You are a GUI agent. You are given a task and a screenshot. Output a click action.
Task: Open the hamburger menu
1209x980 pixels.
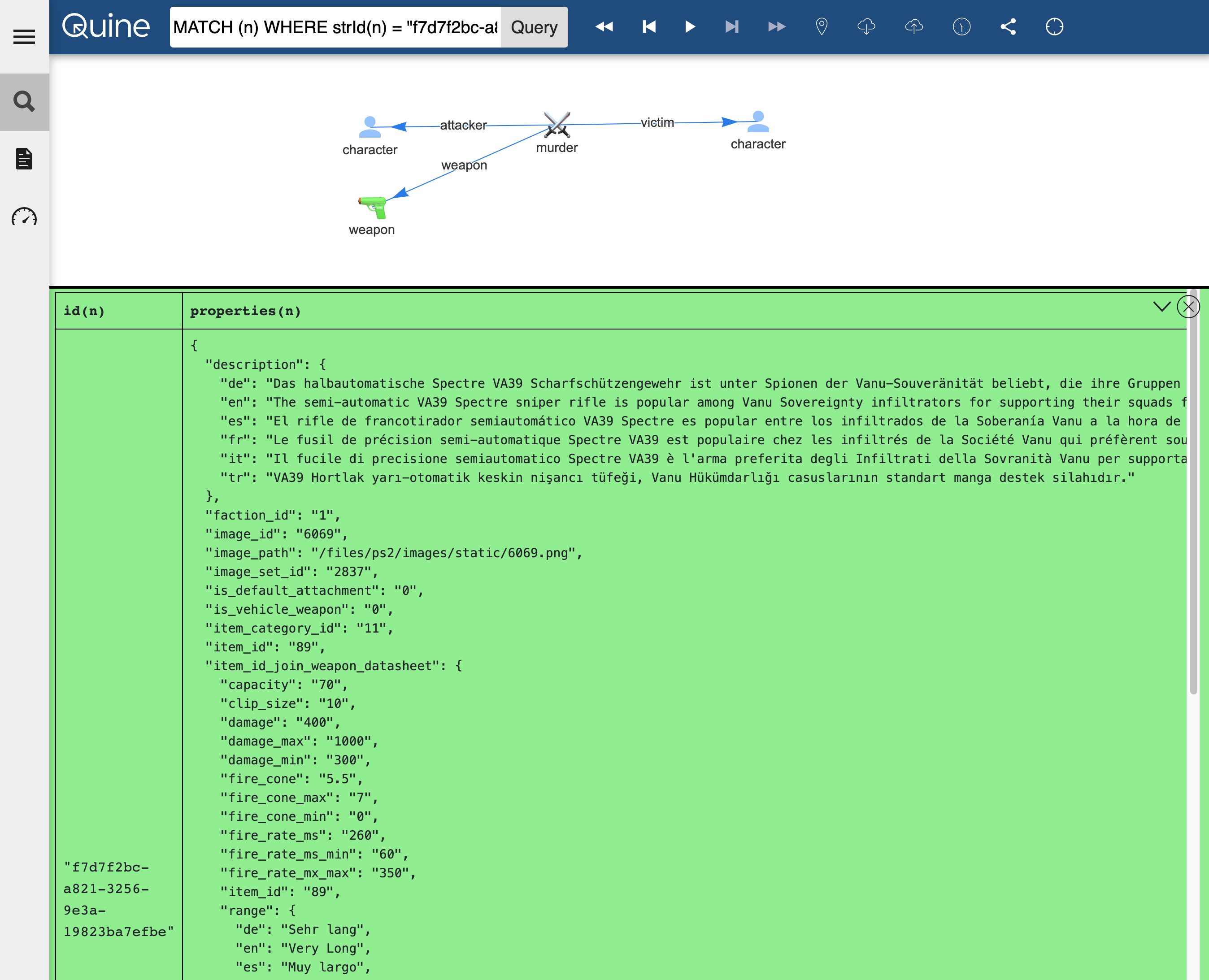[x=24, y=37]
